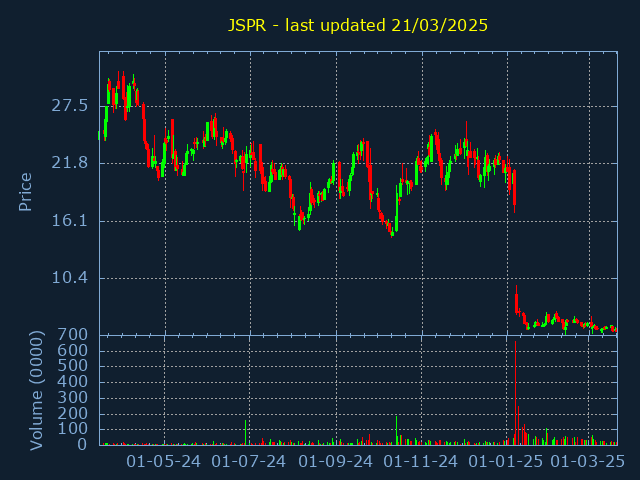Click the chart title 'JSPR - last updated 21/03/2025'
The height and width of the screenshot is (480, 640).
coord(358,25)
